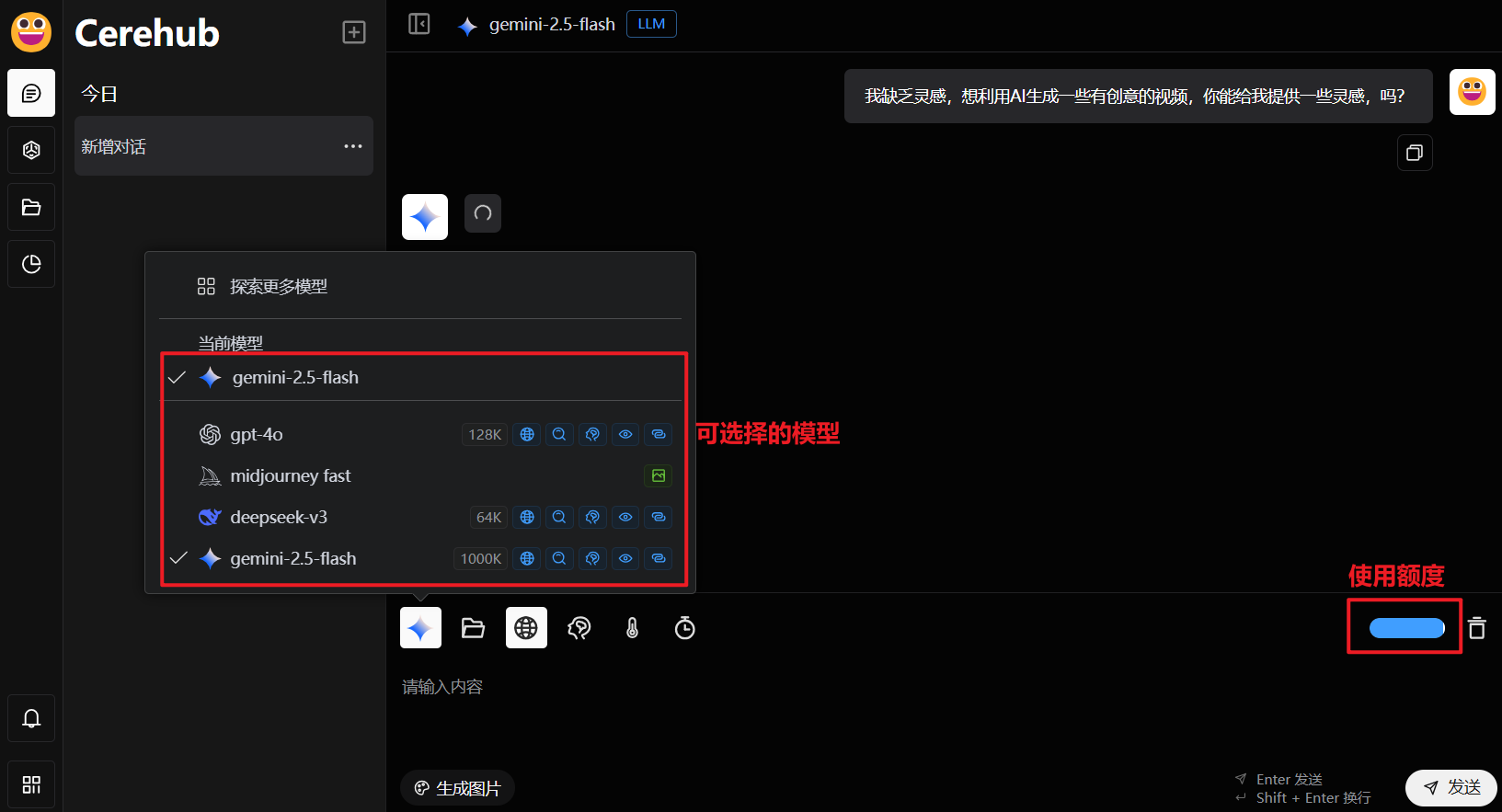Viewport: 1502px width, 812px height.
Task: Open notifications bell icon
Action: 31,718
